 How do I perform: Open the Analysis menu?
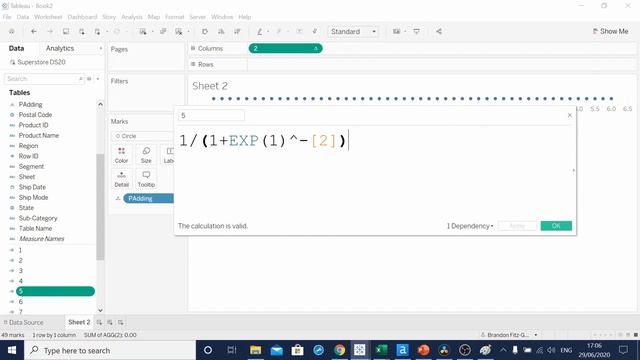click(132, 17)
